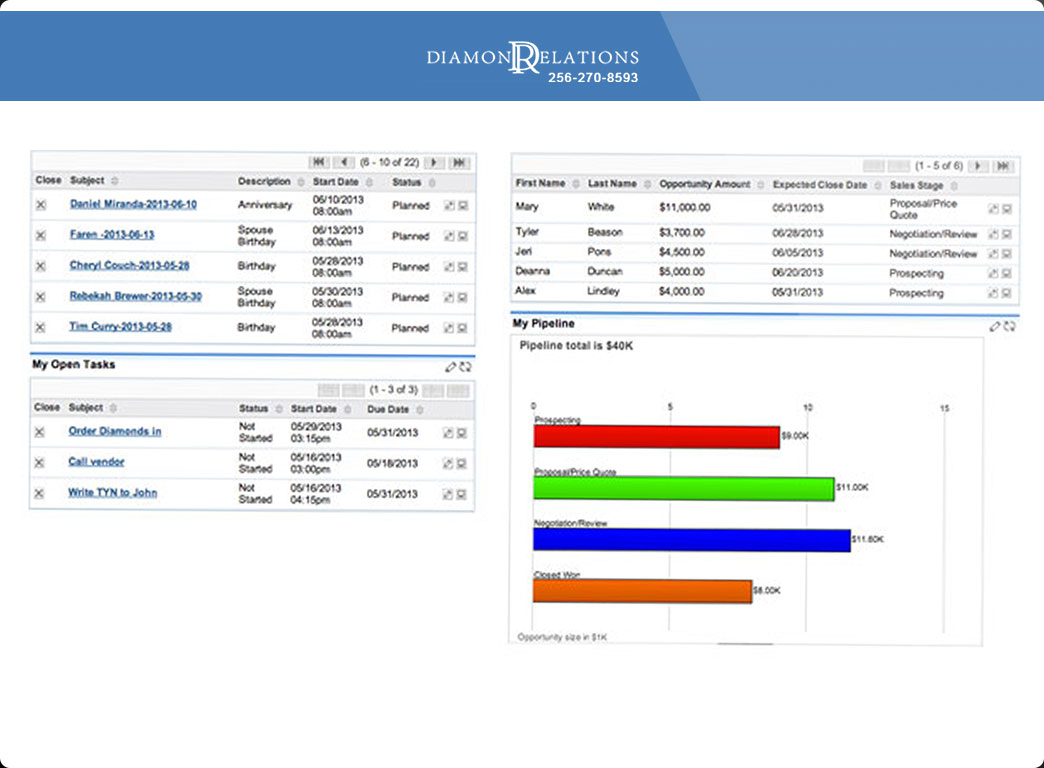
Task: Sort tasks by Due Date header
Action: (x=388, y=409)
